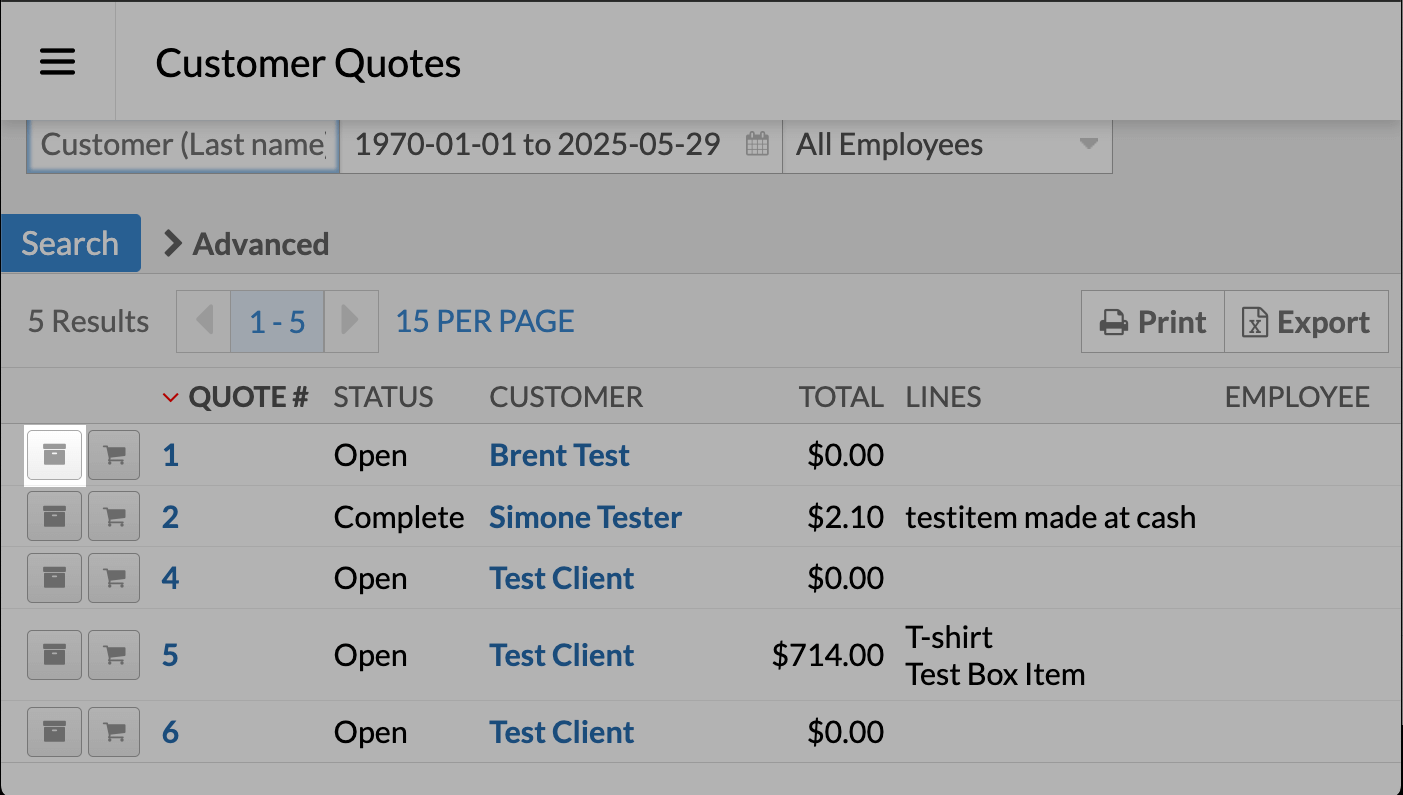Change the 15 PER PAGE setting
This screenshot has height=795, width=1403.
485,322
